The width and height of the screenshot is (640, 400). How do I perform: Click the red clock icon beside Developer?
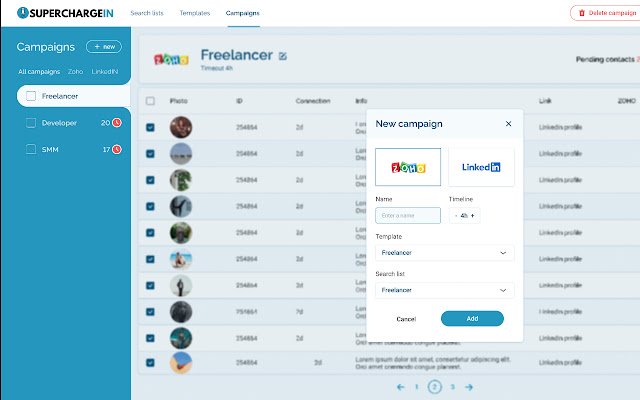point(117,122)
